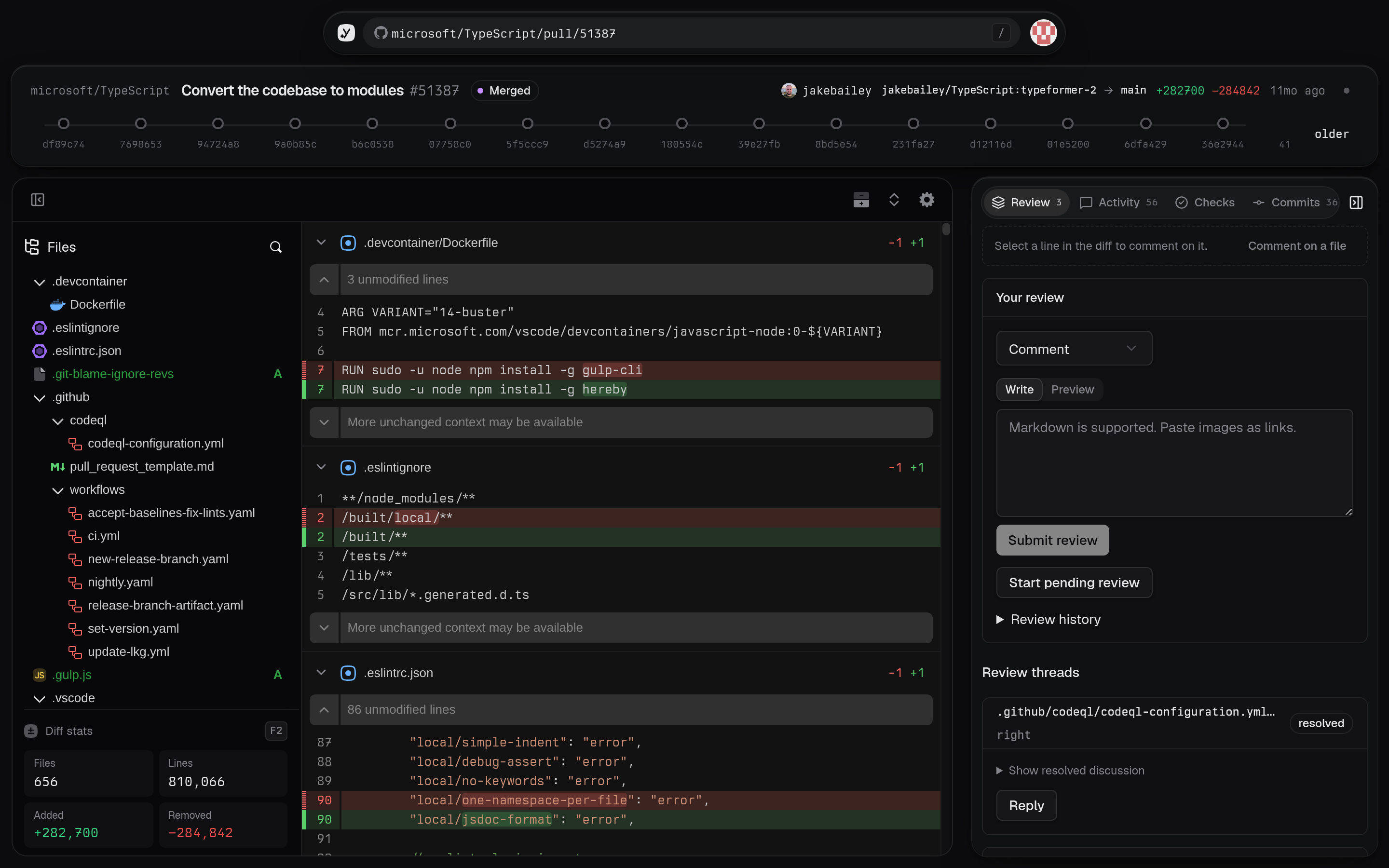This screenshot has height=868, width=1389.
Task: Switch to the Preview editor mode
Action: pos(1072,389)
